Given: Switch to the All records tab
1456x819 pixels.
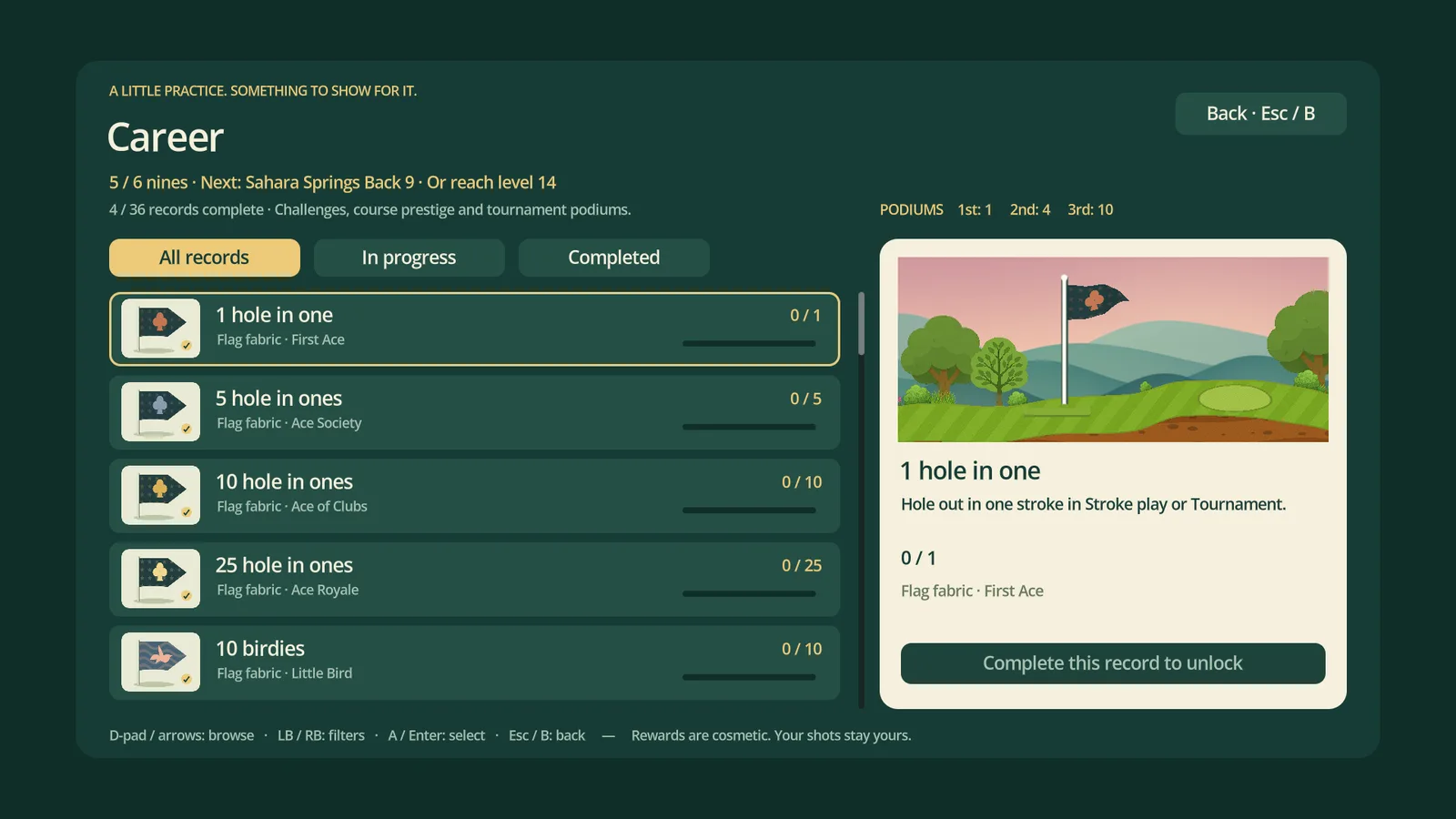Looking at the screenshot, I should 205,258.
